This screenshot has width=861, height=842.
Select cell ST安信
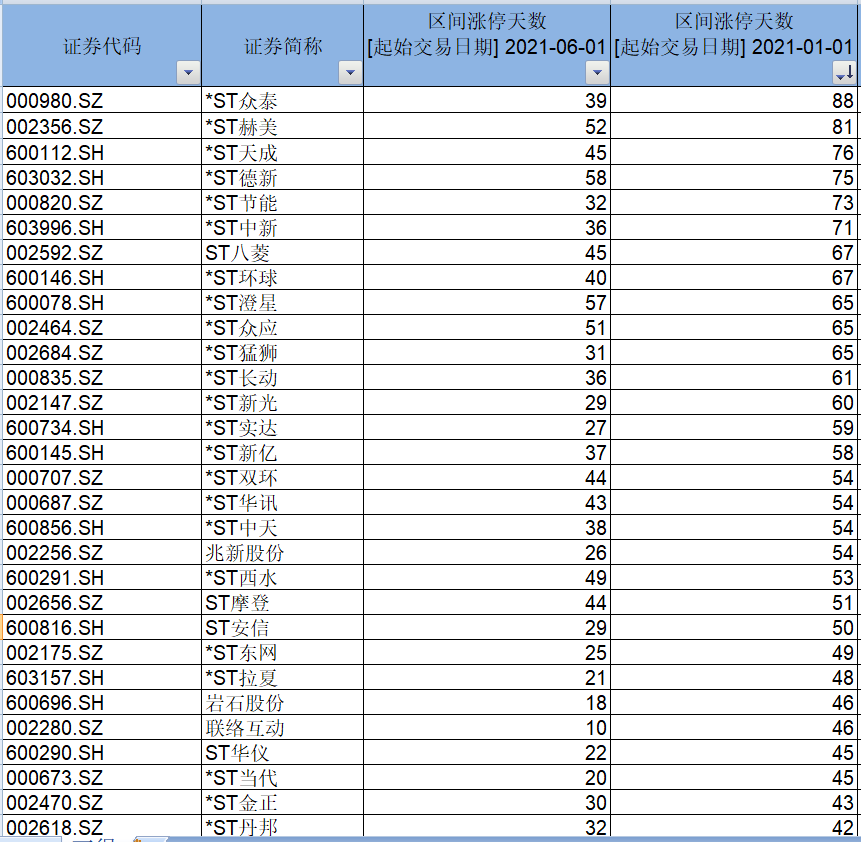283,627
